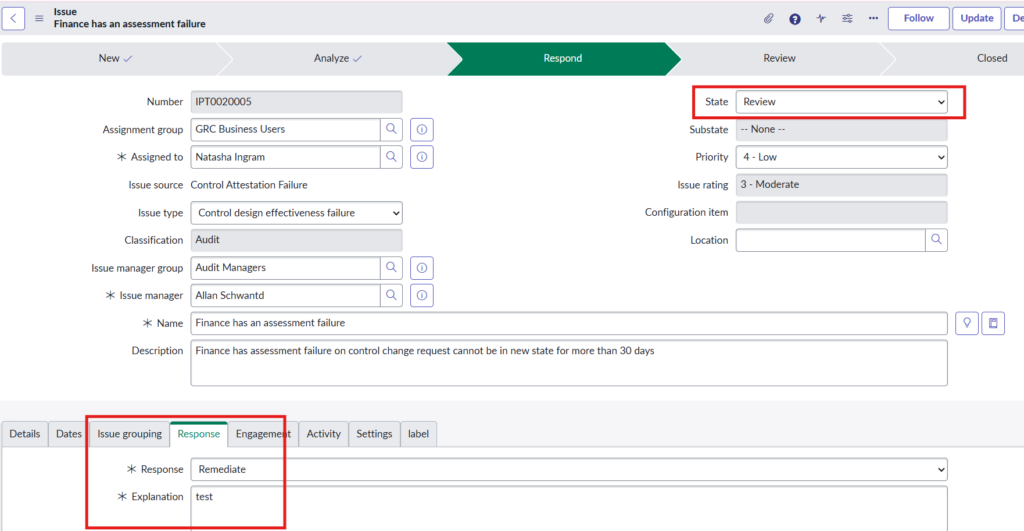Viewport: 1024px width, 531px height.
Task: Click into the Description text area
Action: (x=568, y=362)
